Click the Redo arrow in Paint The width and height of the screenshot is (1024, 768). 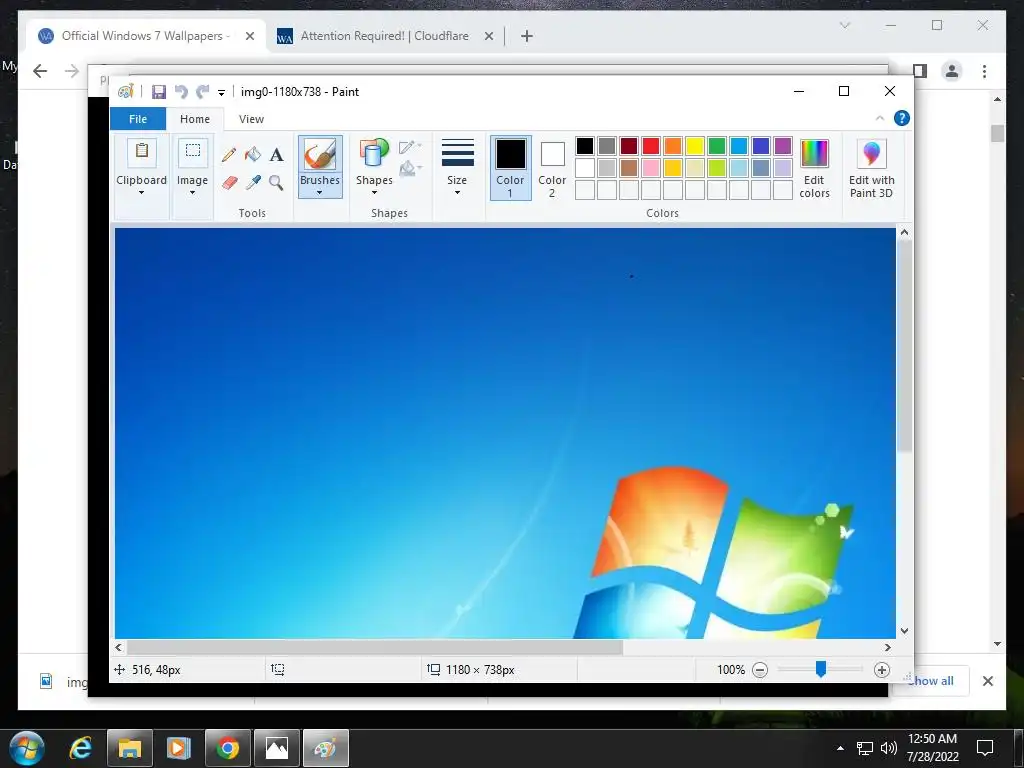click(x=203, y=92)
